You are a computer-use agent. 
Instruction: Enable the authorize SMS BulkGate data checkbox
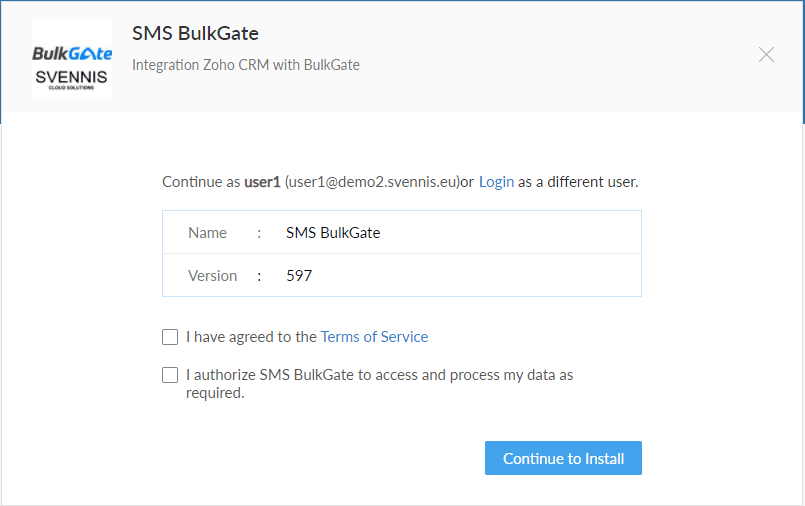[170, 375]
